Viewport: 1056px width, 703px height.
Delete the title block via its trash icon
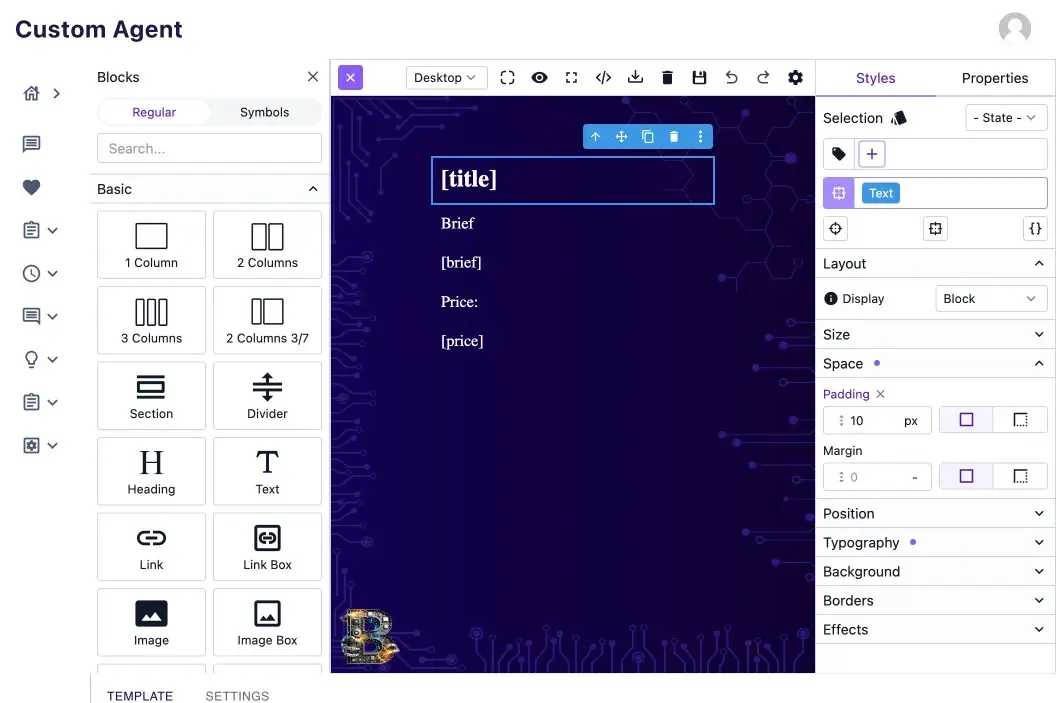[x=674, y=136]
